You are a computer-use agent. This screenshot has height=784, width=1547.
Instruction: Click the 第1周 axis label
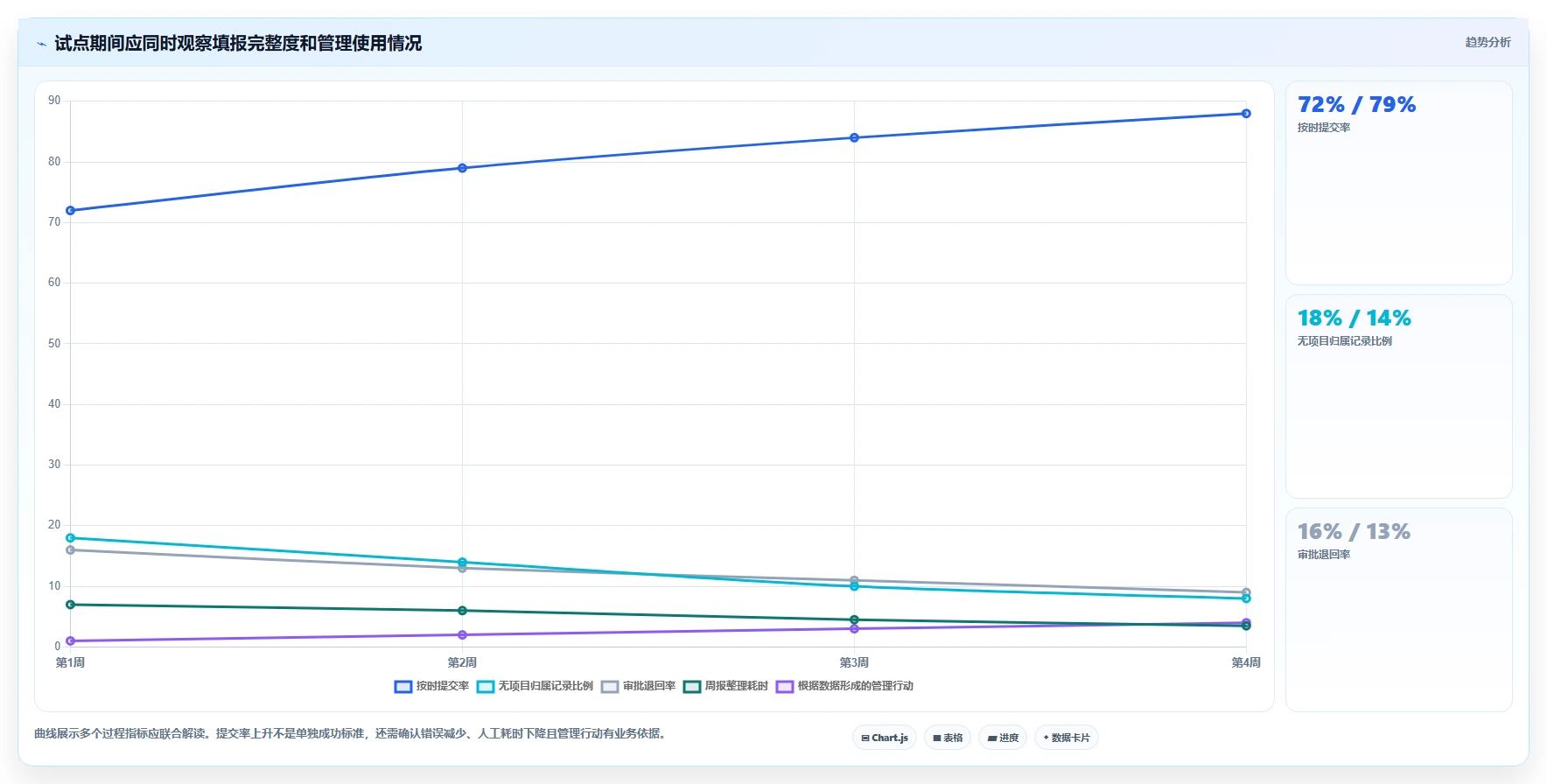tap(70, 662)
